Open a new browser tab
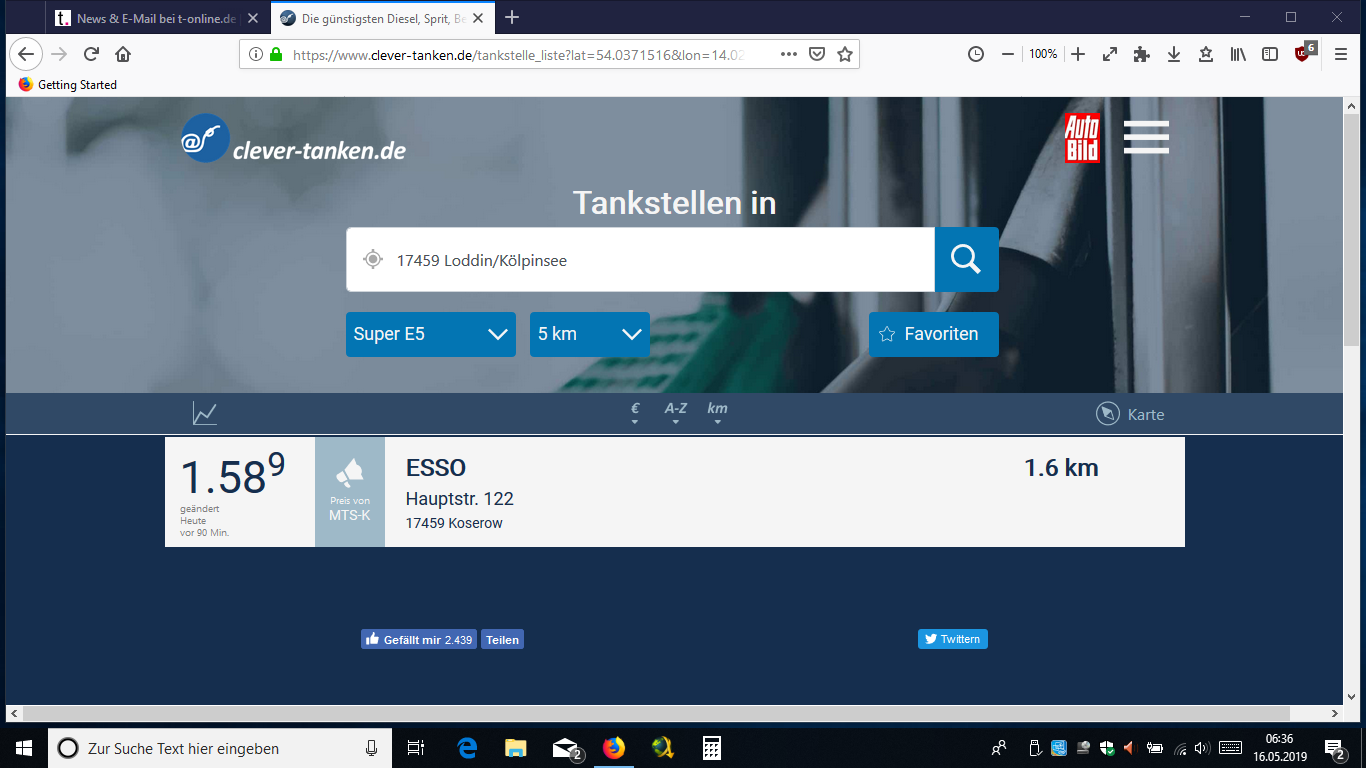The height and width of the screenshot is (768, 1366). click(512, 18)
